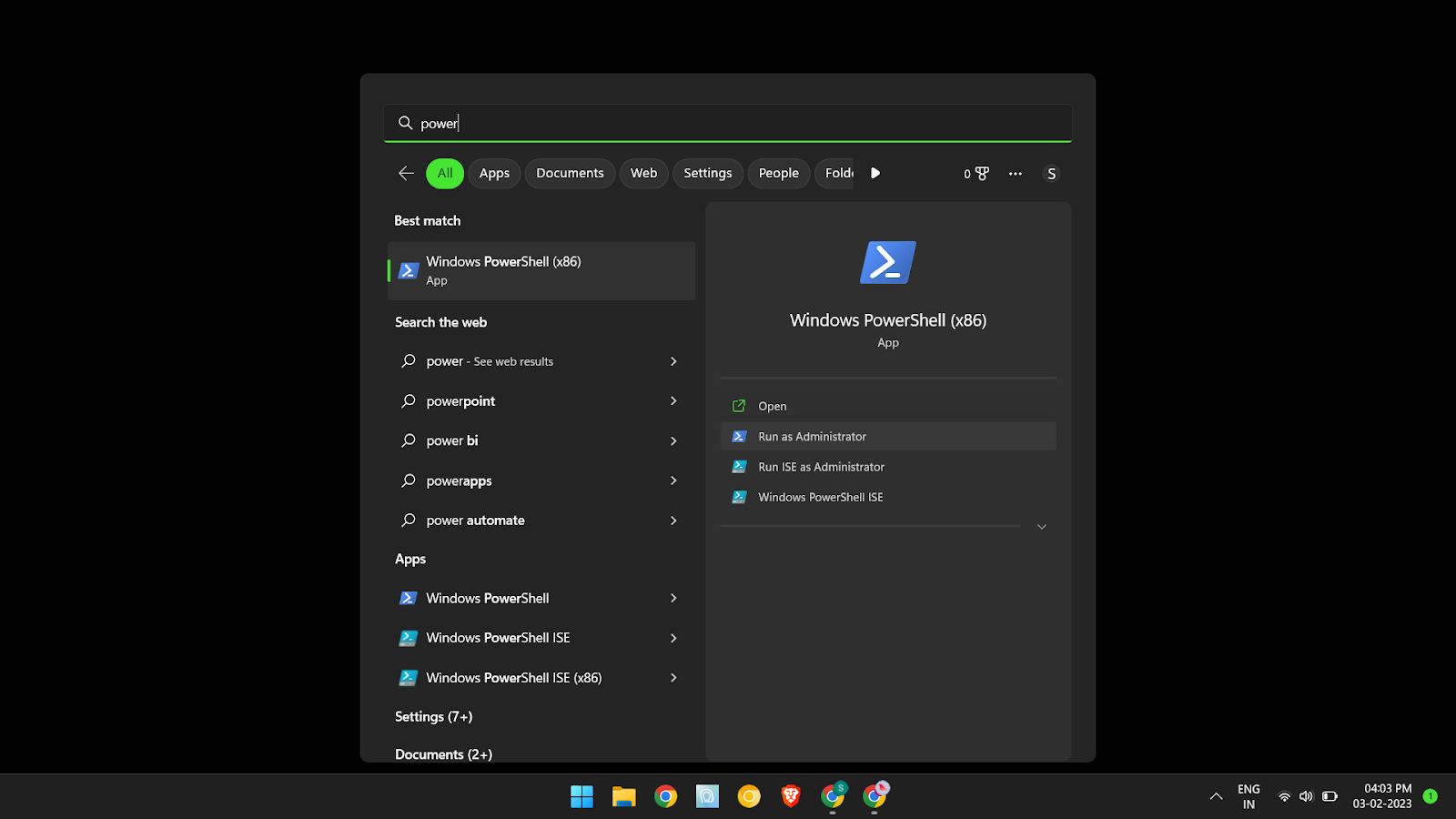This screenshot has width=1456, height=819.
Task: Click the ENG IN language indicator
Action: click(x=1249, y=796)
